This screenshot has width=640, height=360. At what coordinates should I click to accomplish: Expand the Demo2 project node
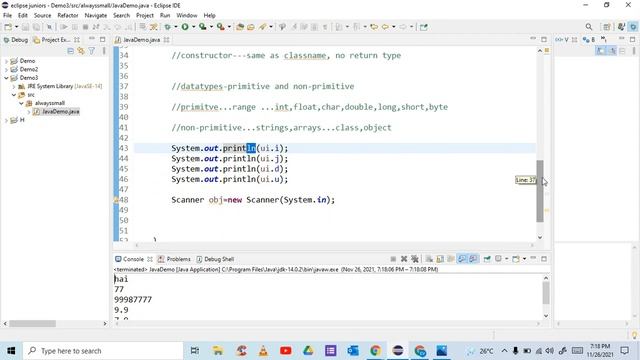coord(6,69)
